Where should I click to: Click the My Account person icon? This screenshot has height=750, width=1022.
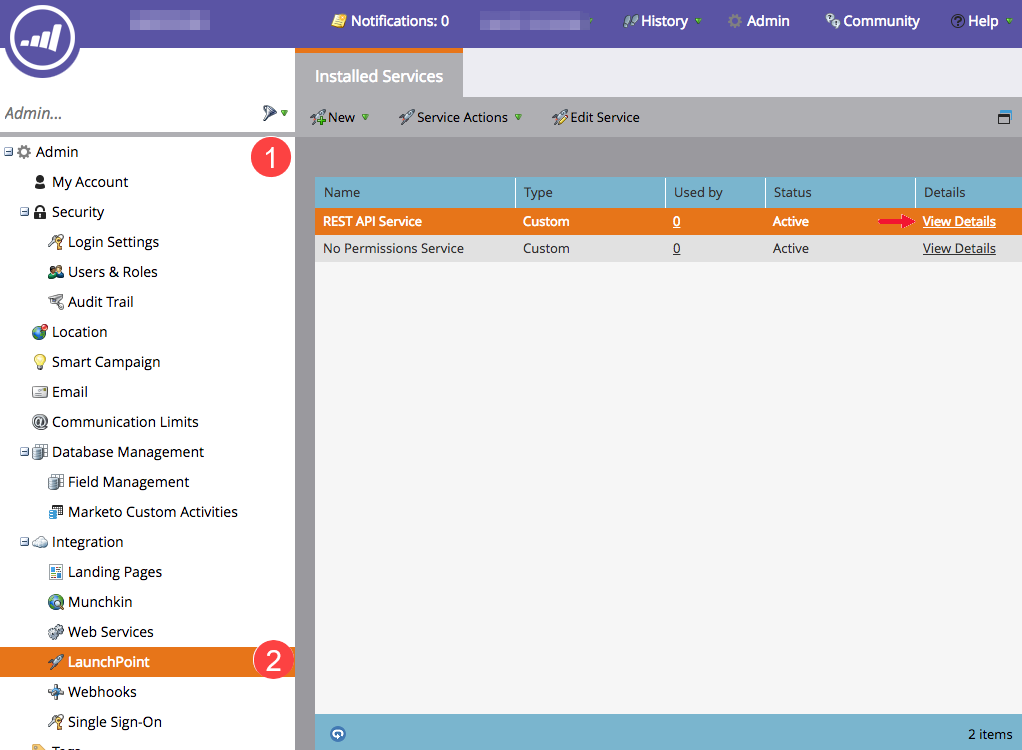[x=40, y=182]
